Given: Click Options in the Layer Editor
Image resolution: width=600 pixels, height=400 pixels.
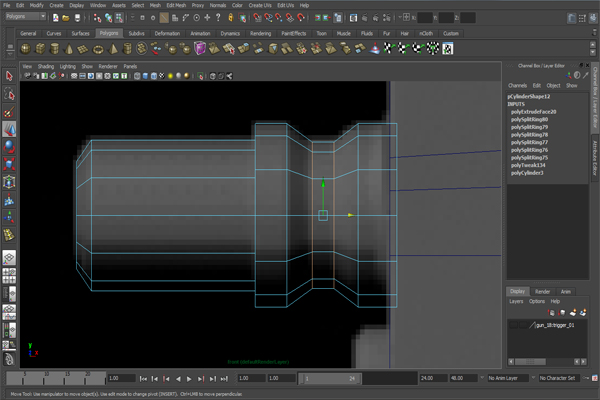Looking at the screenshot, I should (x=536, y=302).
